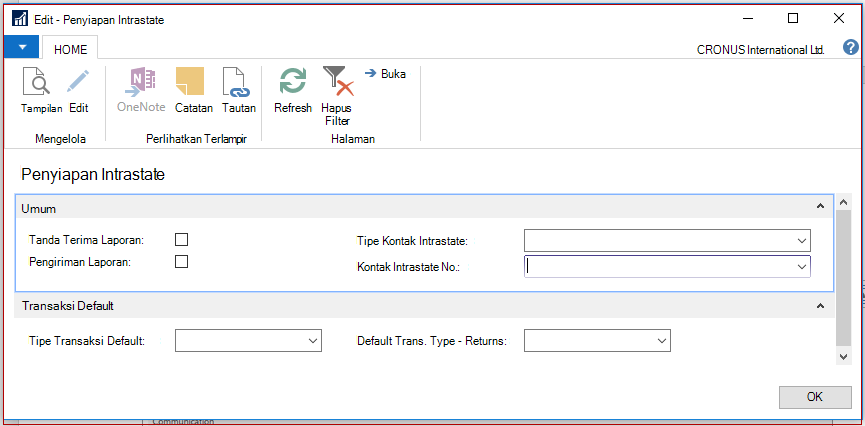
Task: Open Tipe Kontak Intrastate dropdown
Action: 667,241
